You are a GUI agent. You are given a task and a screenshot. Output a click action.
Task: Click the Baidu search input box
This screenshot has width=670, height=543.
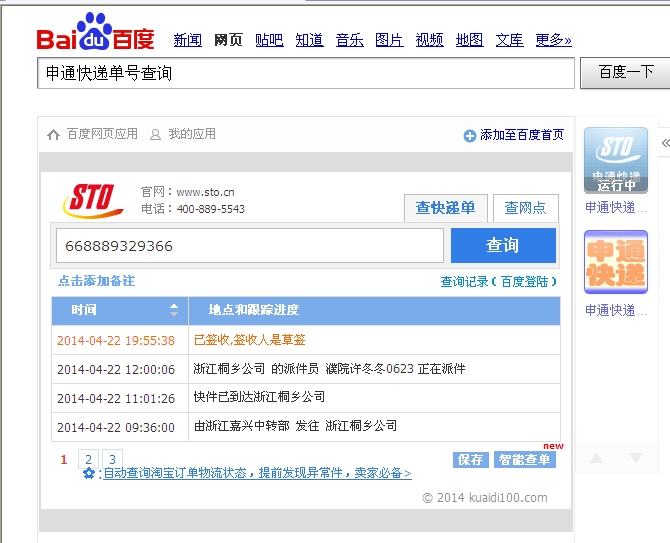click(306, 73)
